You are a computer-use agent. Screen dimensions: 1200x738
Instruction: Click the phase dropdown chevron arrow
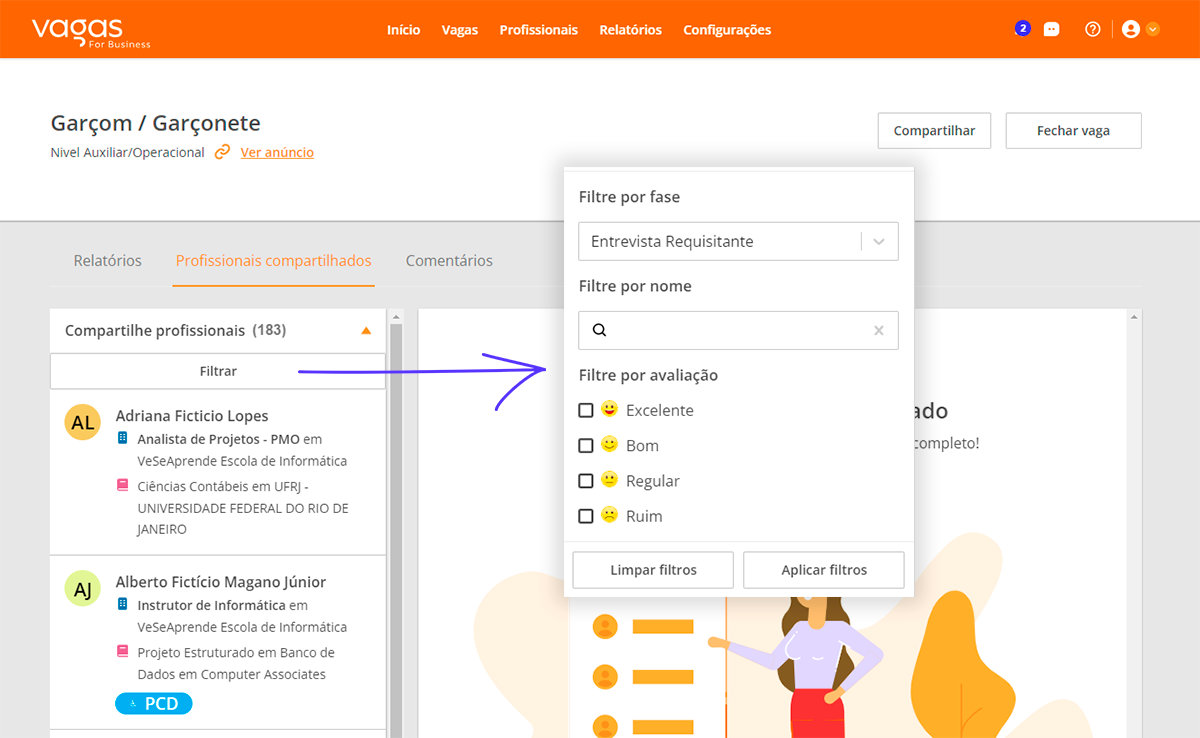(879, 242)
